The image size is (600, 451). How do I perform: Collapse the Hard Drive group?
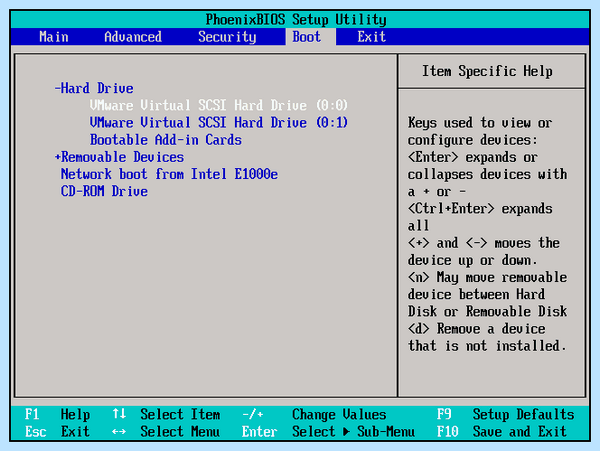[x=94, y=88]
